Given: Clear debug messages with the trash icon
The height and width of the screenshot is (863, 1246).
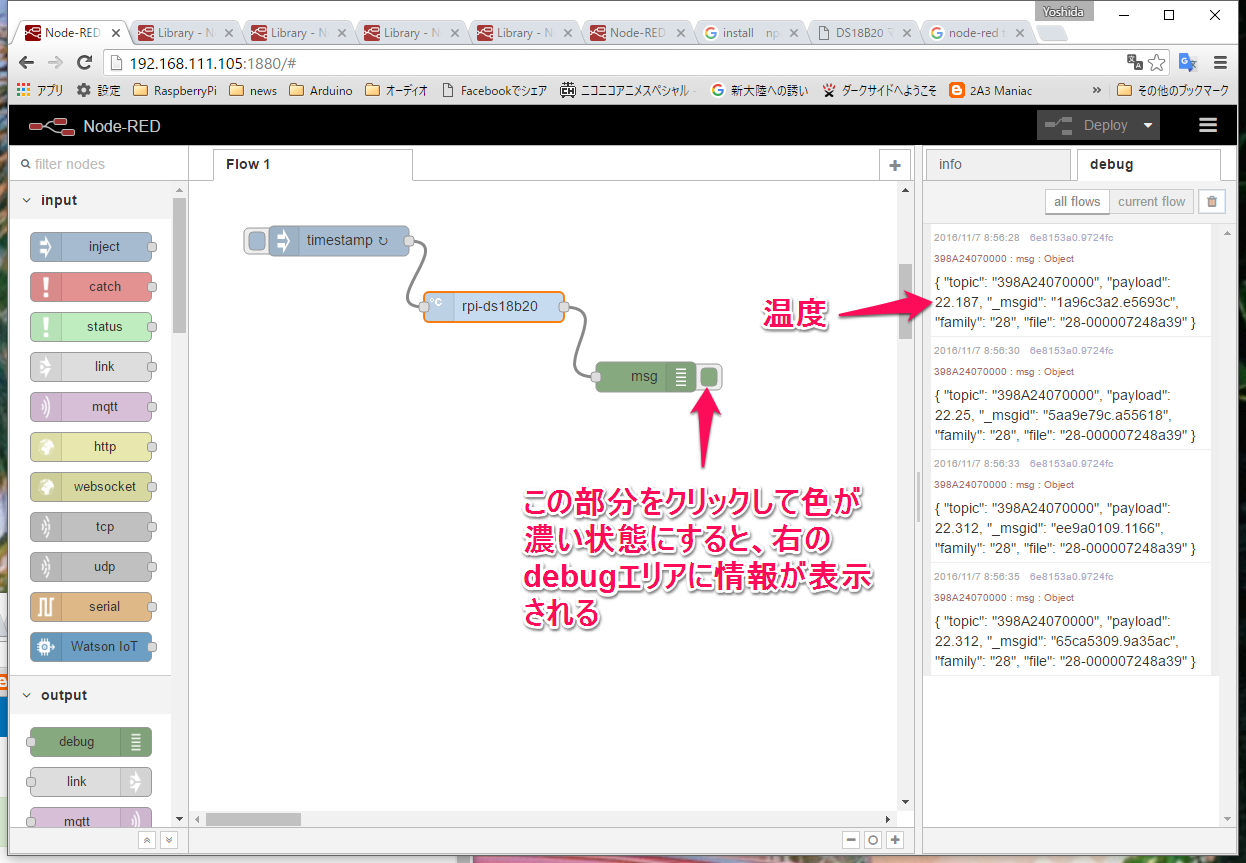Looking at the screenshot, I should (x=1212, y=202).
